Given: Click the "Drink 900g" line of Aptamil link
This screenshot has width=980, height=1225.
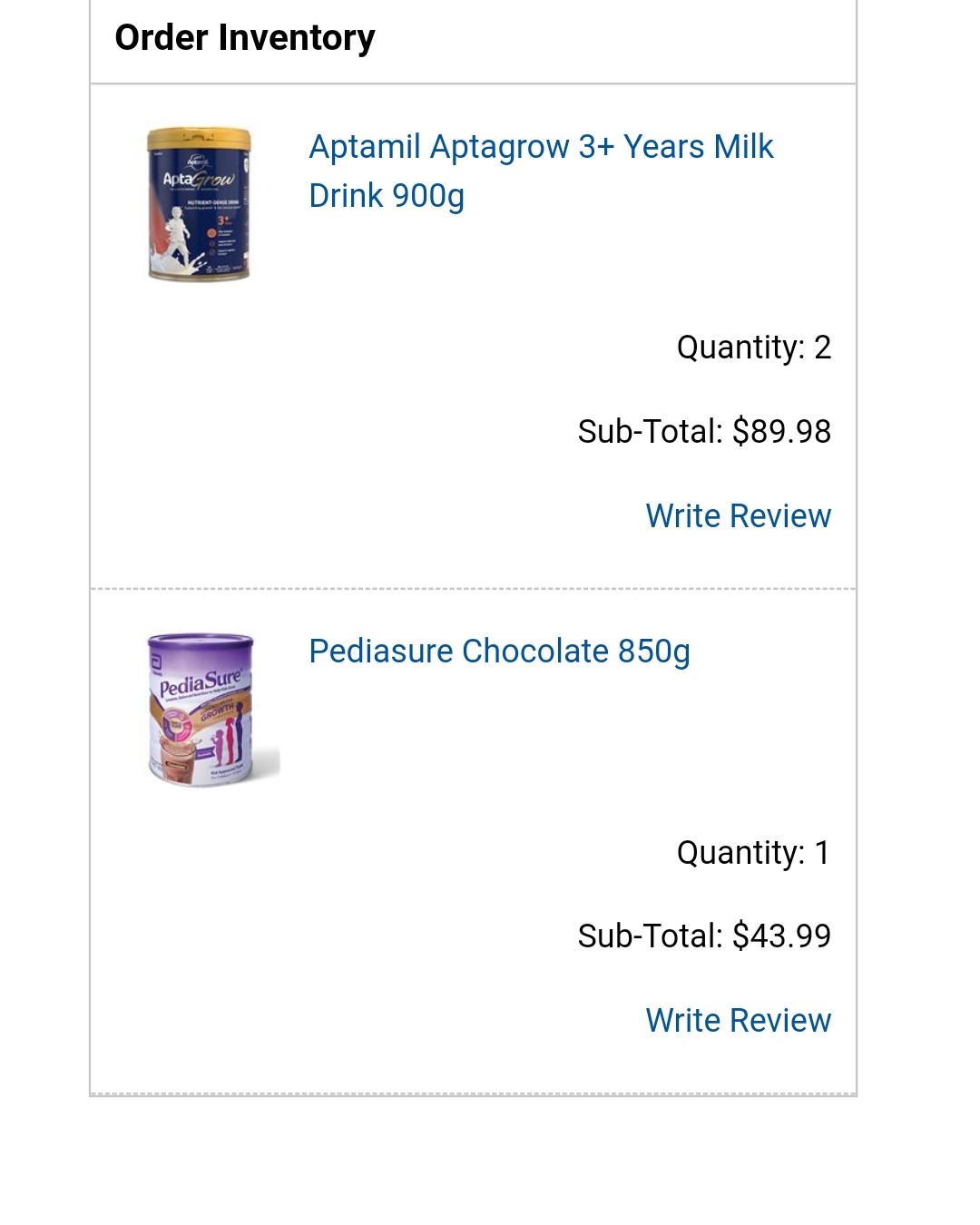Looking at the screenshot, I should pos(387,196).
